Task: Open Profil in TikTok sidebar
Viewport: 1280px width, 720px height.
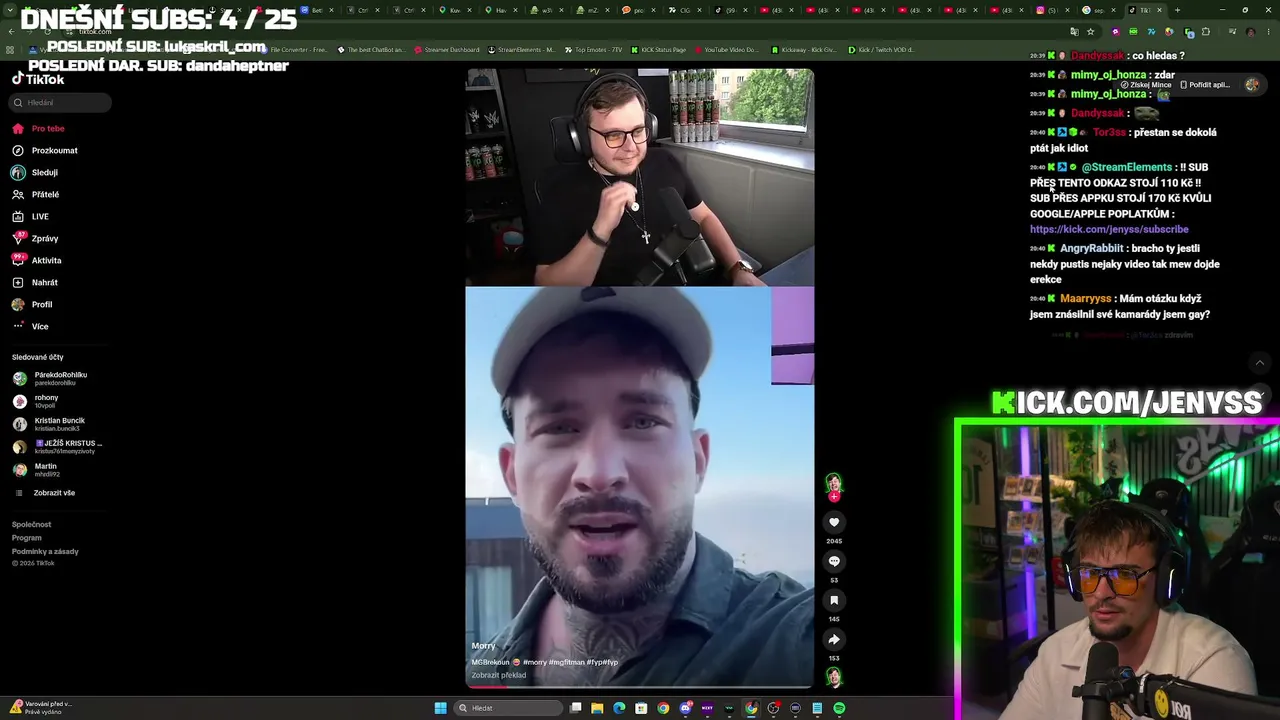Action: (33, 304)
